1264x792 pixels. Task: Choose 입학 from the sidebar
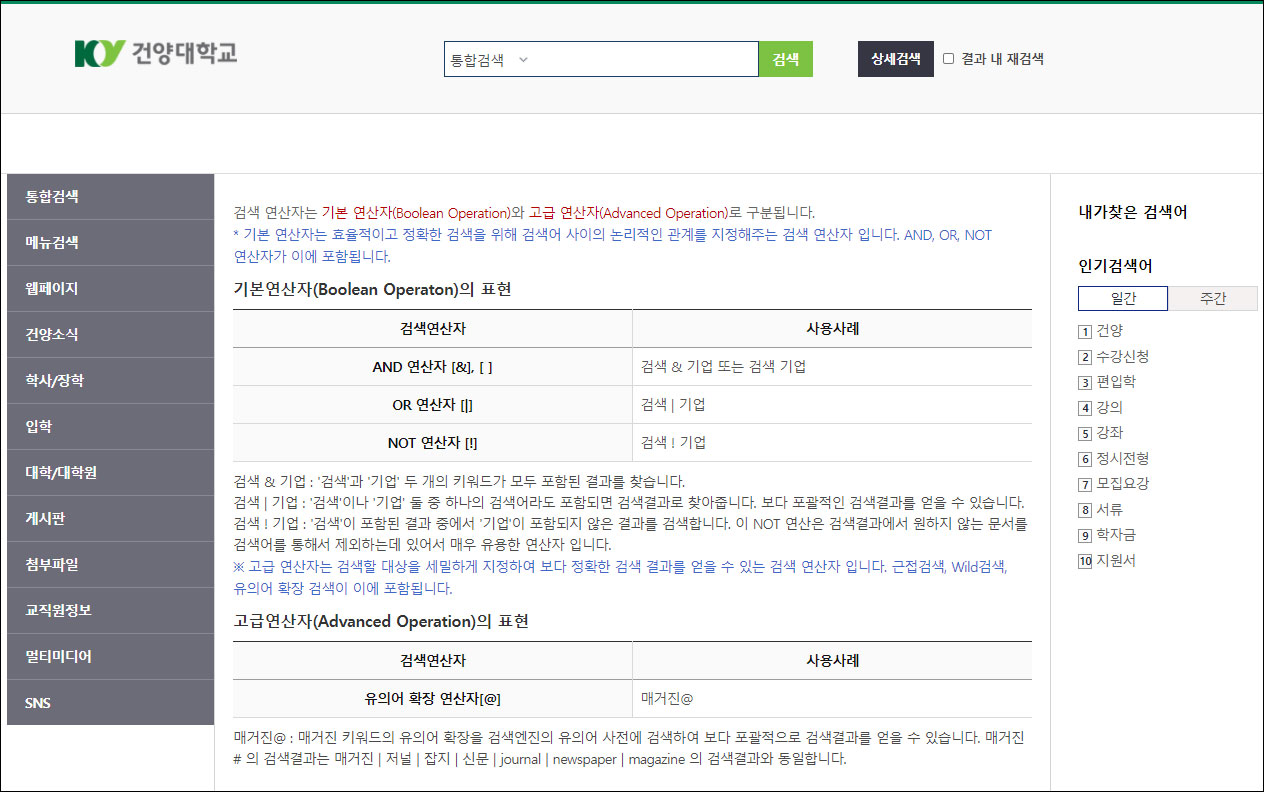(x=110, y=427)
